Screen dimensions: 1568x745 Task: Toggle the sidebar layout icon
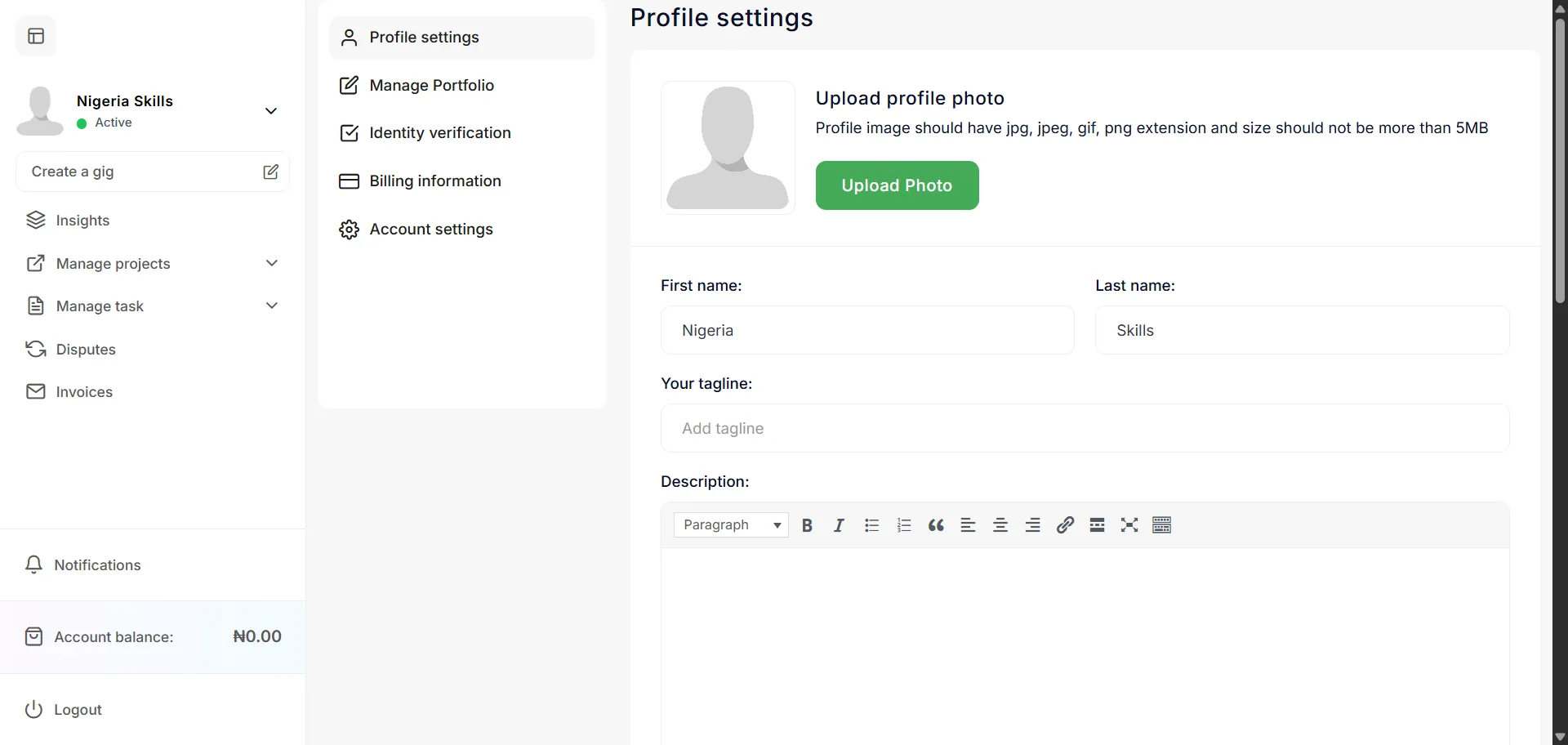(36, 36)
